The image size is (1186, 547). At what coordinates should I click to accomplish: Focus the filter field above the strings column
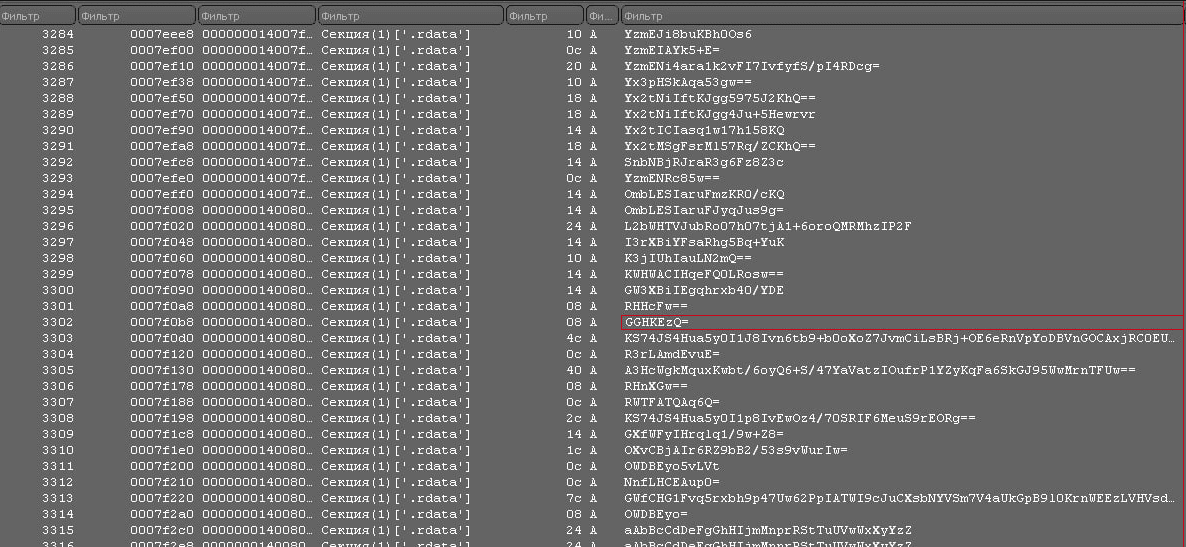point(903,16)
